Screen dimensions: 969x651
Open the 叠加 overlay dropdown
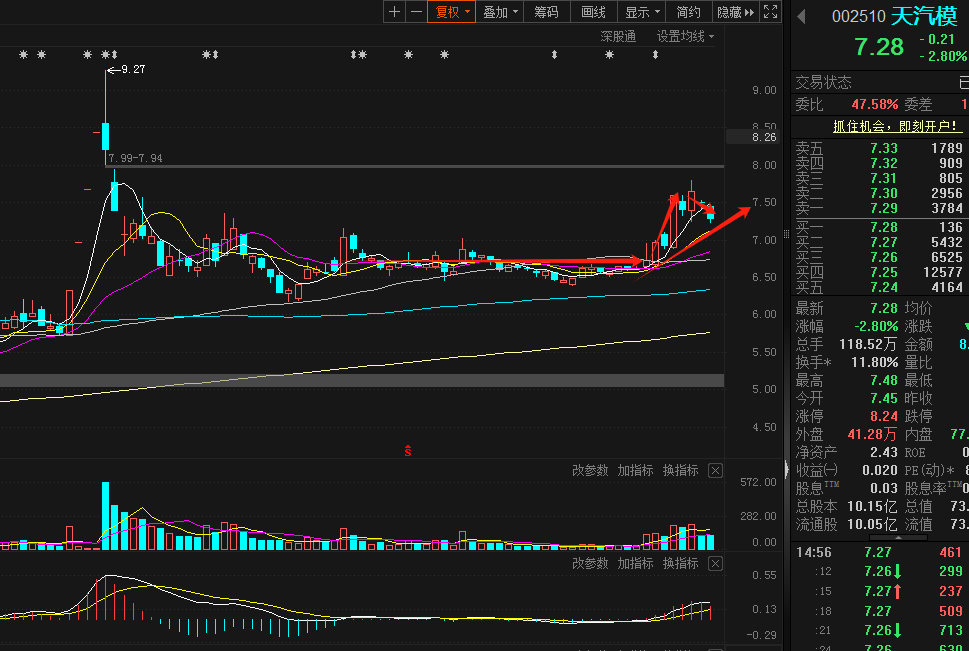[500, 12]
